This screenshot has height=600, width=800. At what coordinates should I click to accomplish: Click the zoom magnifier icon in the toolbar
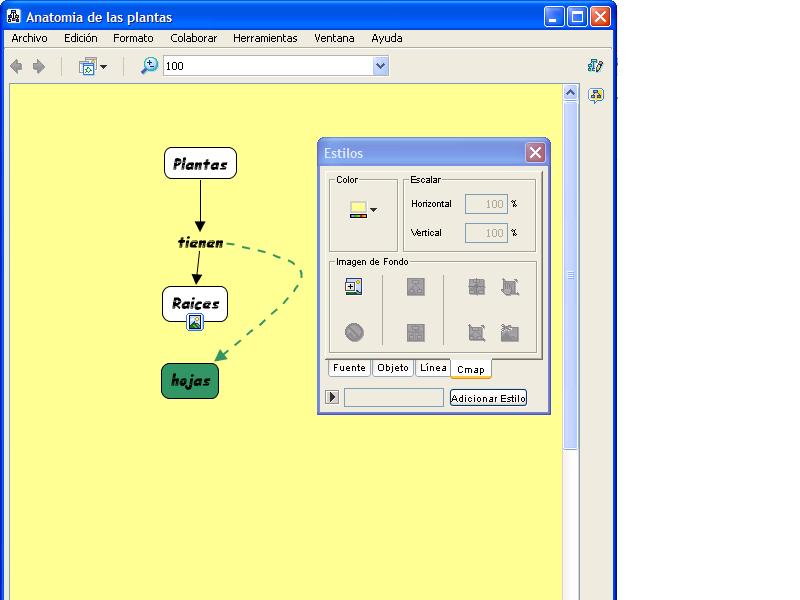[x=149, y=66]
